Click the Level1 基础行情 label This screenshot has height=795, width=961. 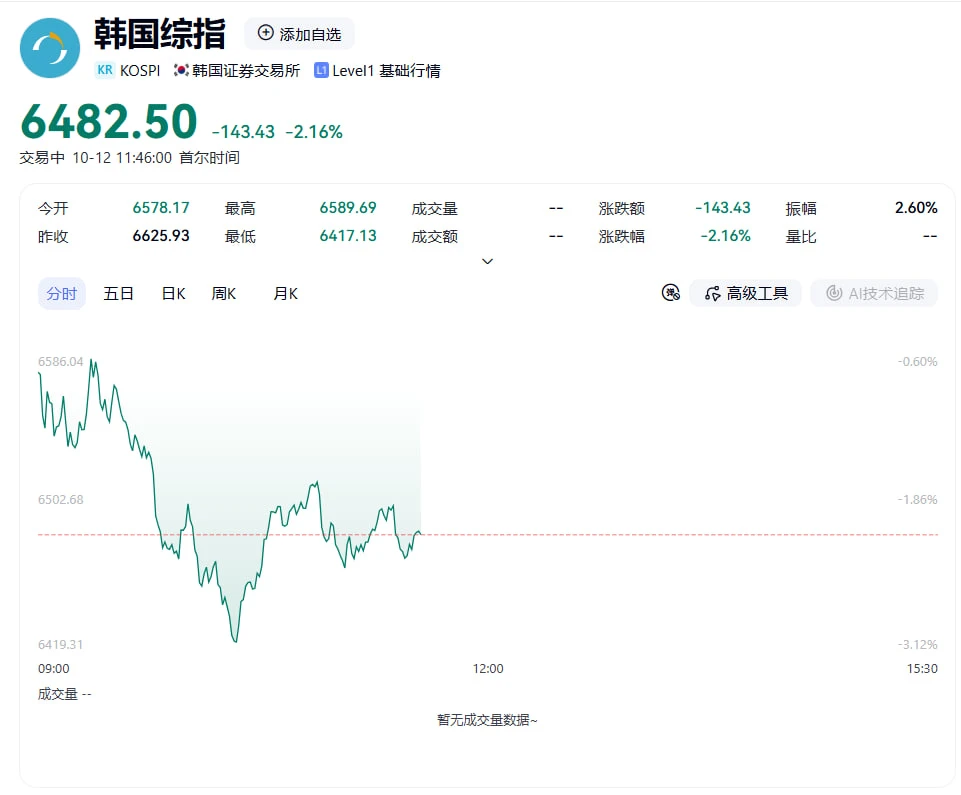click(386, 70)
